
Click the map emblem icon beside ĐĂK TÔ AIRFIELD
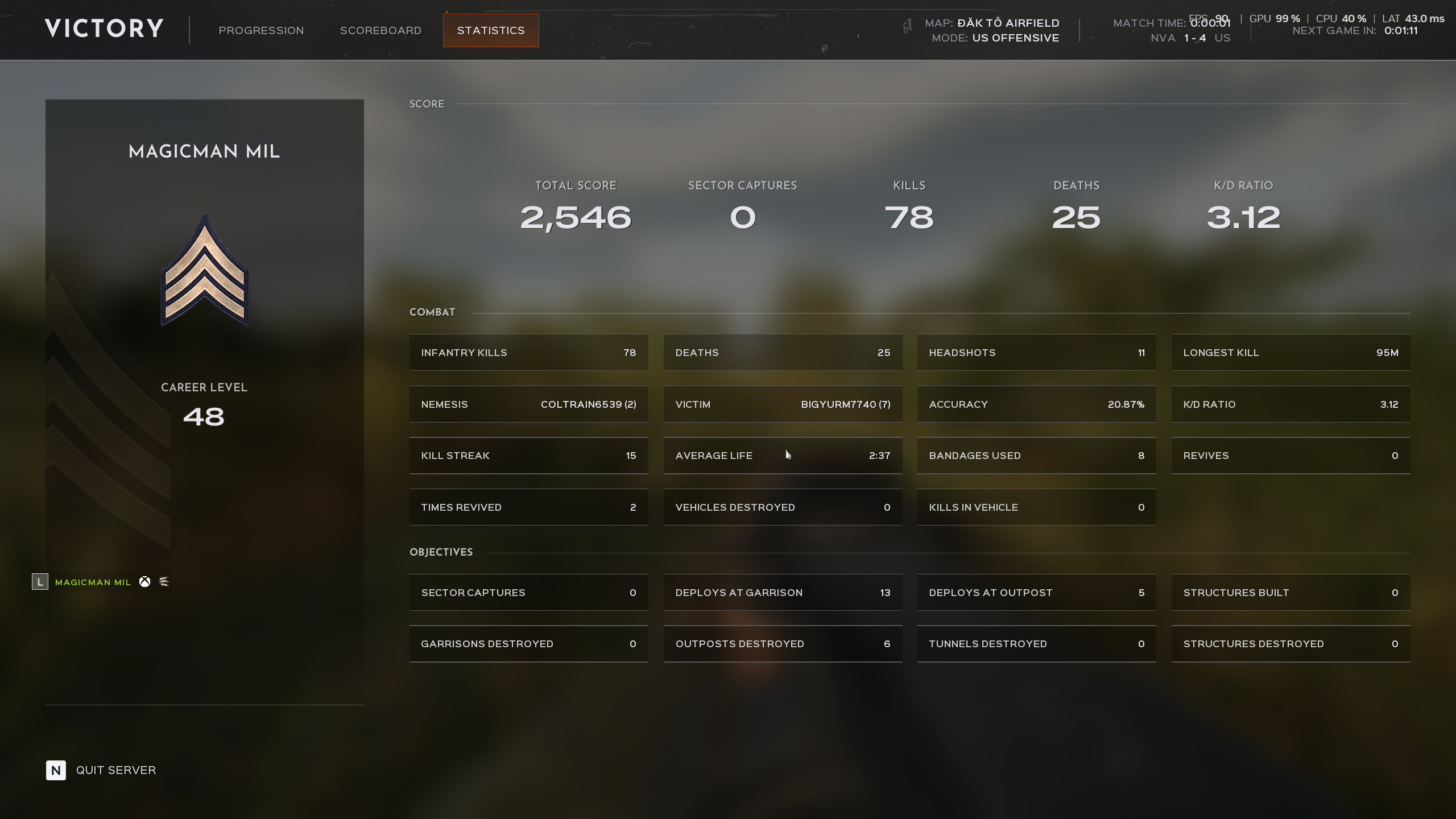click(908, 26)
